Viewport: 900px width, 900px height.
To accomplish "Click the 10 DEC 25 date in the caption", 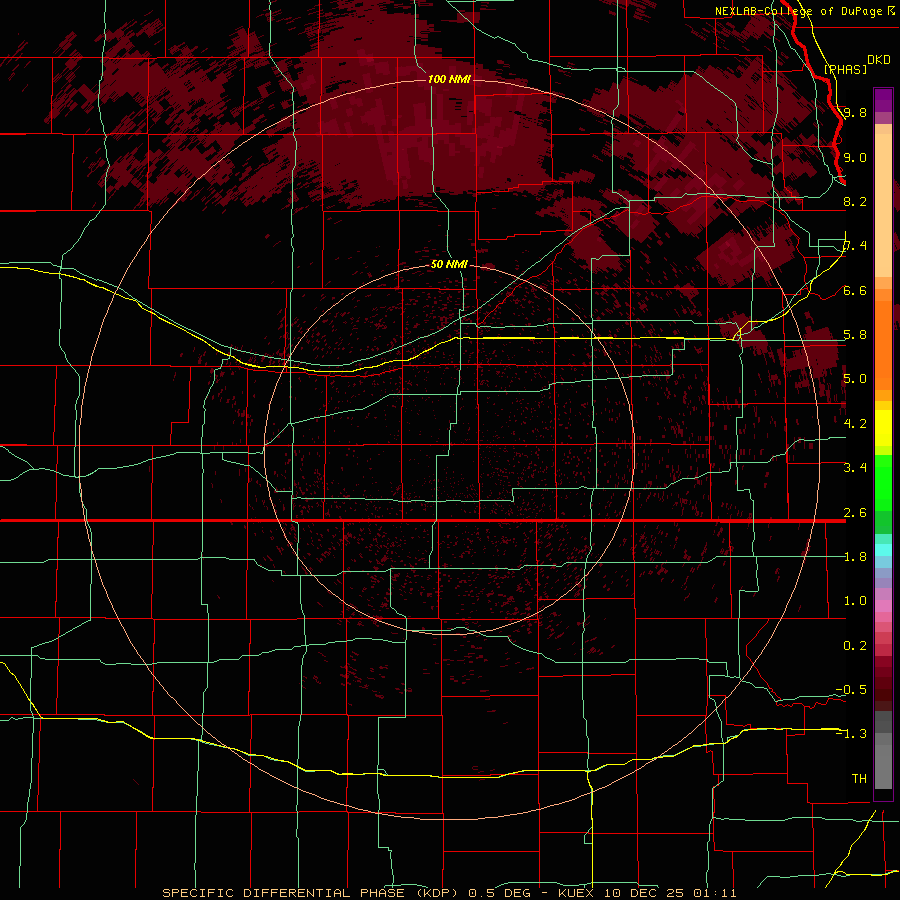I will tap(645, 893).
